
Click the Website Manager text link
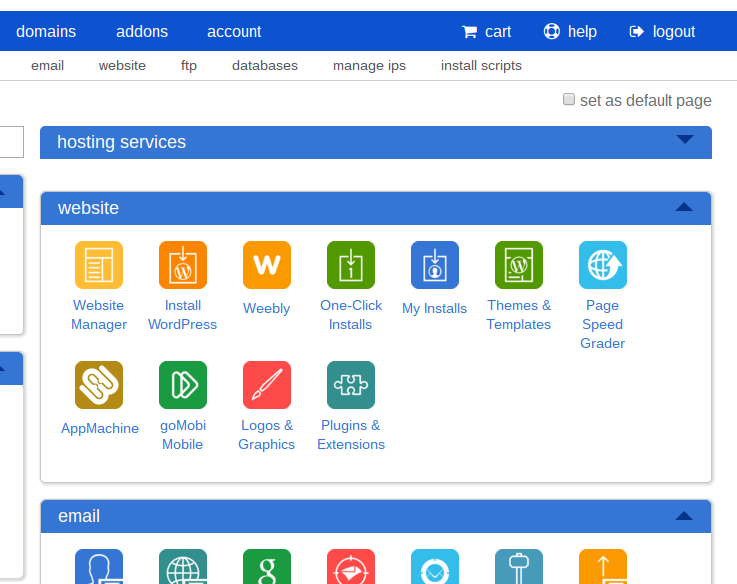click(99, 315)
